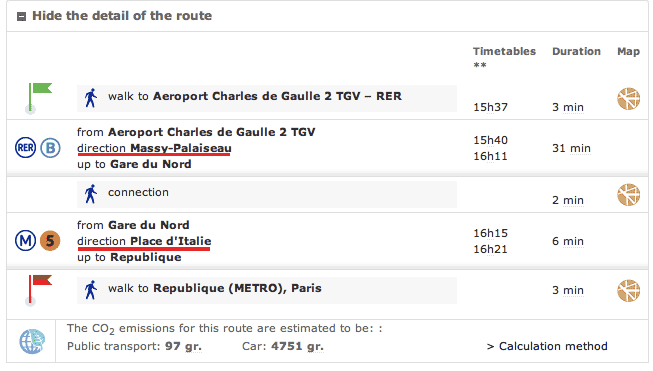The width and height of the screenshot is (653, 371).
Task: Click the RER logo icon
Action: click(x=25, y=148)
